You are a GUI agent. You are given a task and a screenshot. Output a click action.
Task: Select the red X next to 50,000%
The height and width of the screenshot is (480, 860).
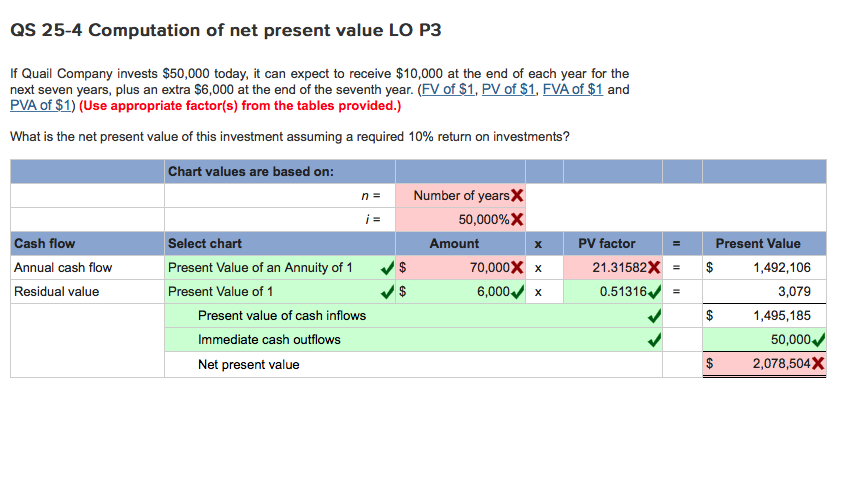(x=517, y=219)
